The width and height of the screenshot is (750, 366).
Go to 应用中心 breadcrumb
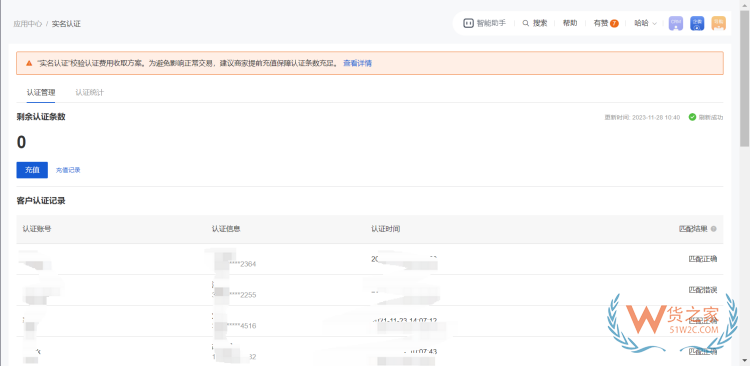click(x=28, y=23)
